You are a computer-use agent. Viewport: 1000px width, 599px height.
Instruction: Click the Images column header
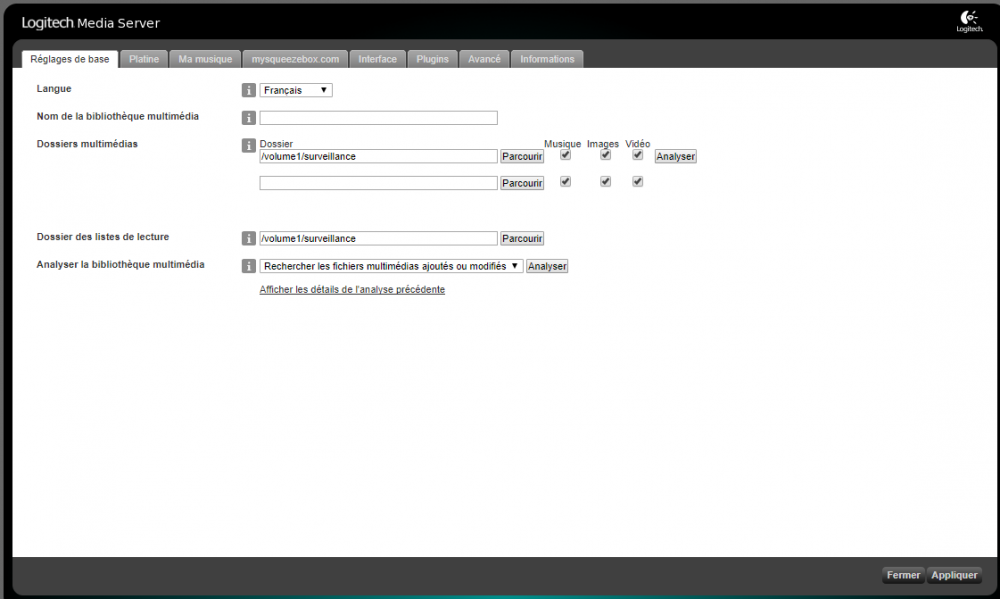603,144
